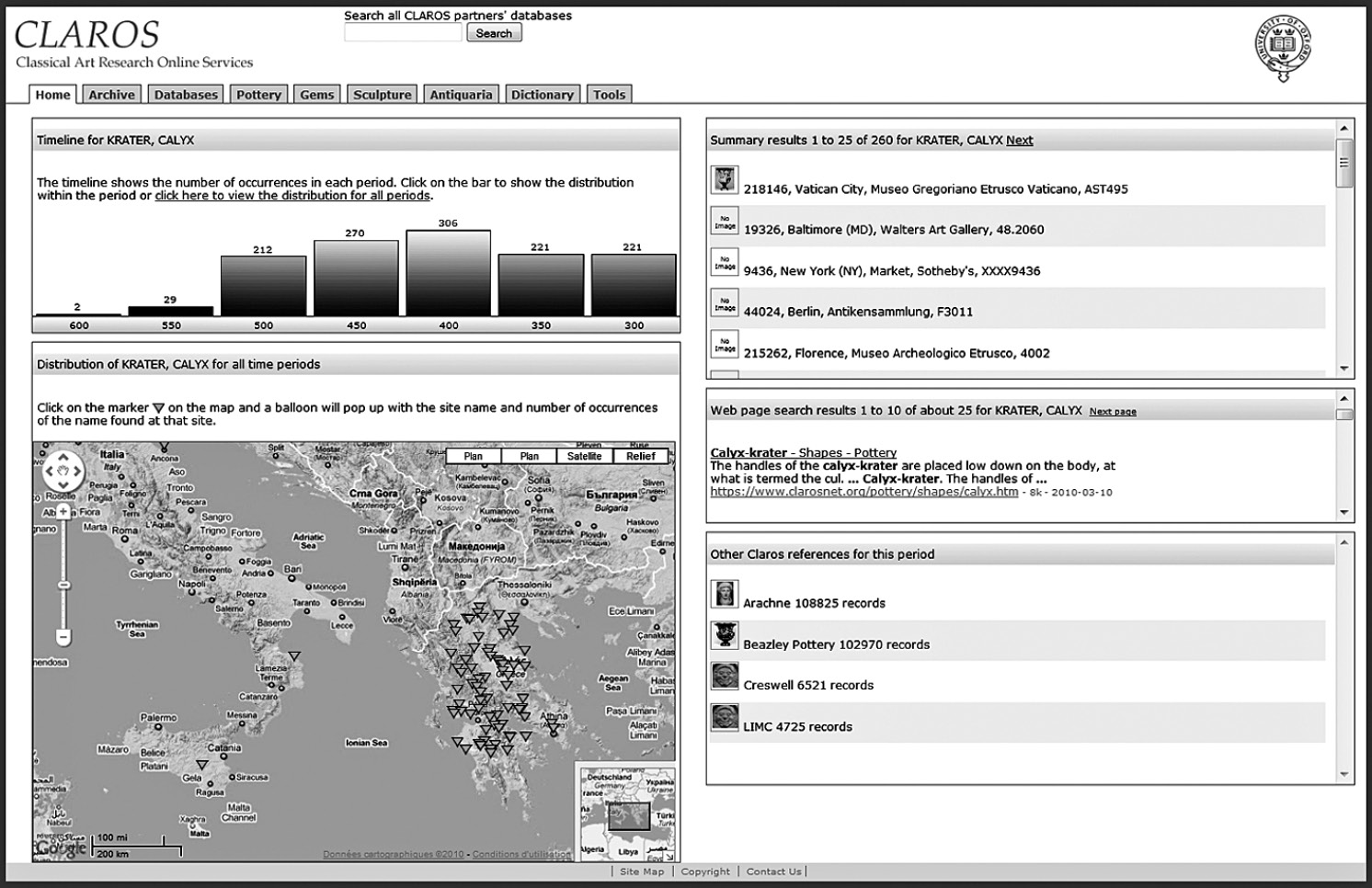Open the Arachne database icon
This screenshot has width=1372, height=888.
click(725, 594)
